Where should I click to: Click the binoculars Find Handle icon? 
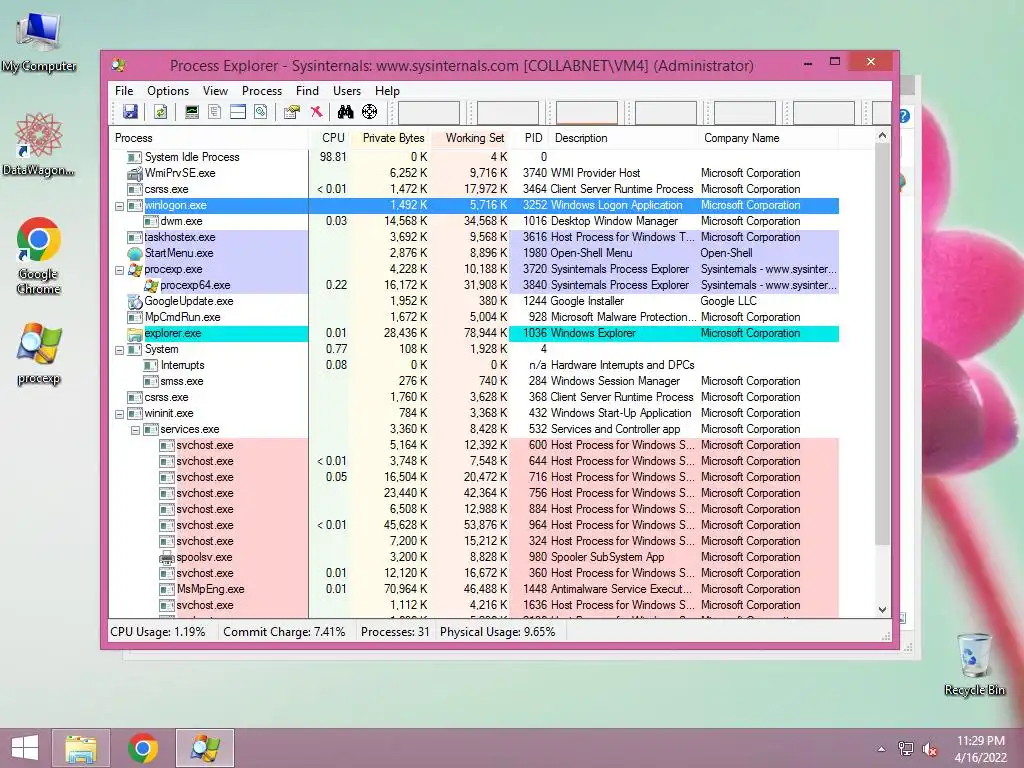point(345,112)
